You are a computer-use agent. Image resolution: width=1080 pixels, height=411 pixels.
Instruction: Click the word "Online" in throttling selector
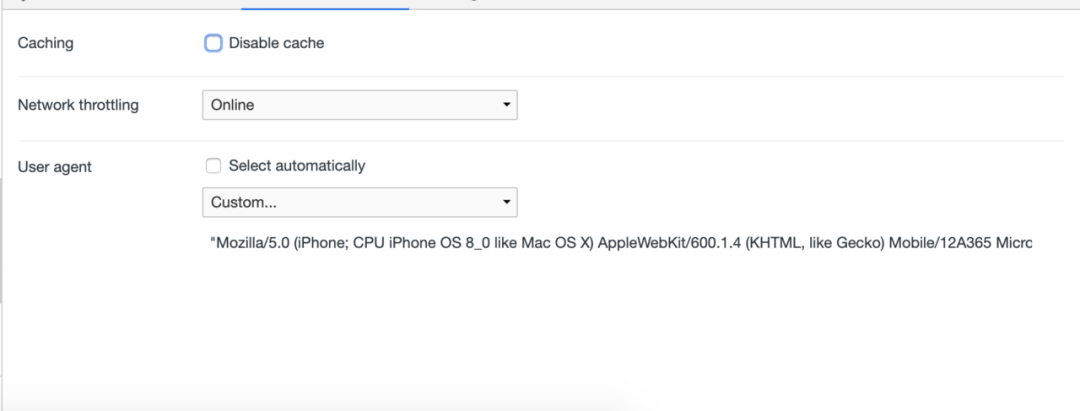click(x=233, y=105)
